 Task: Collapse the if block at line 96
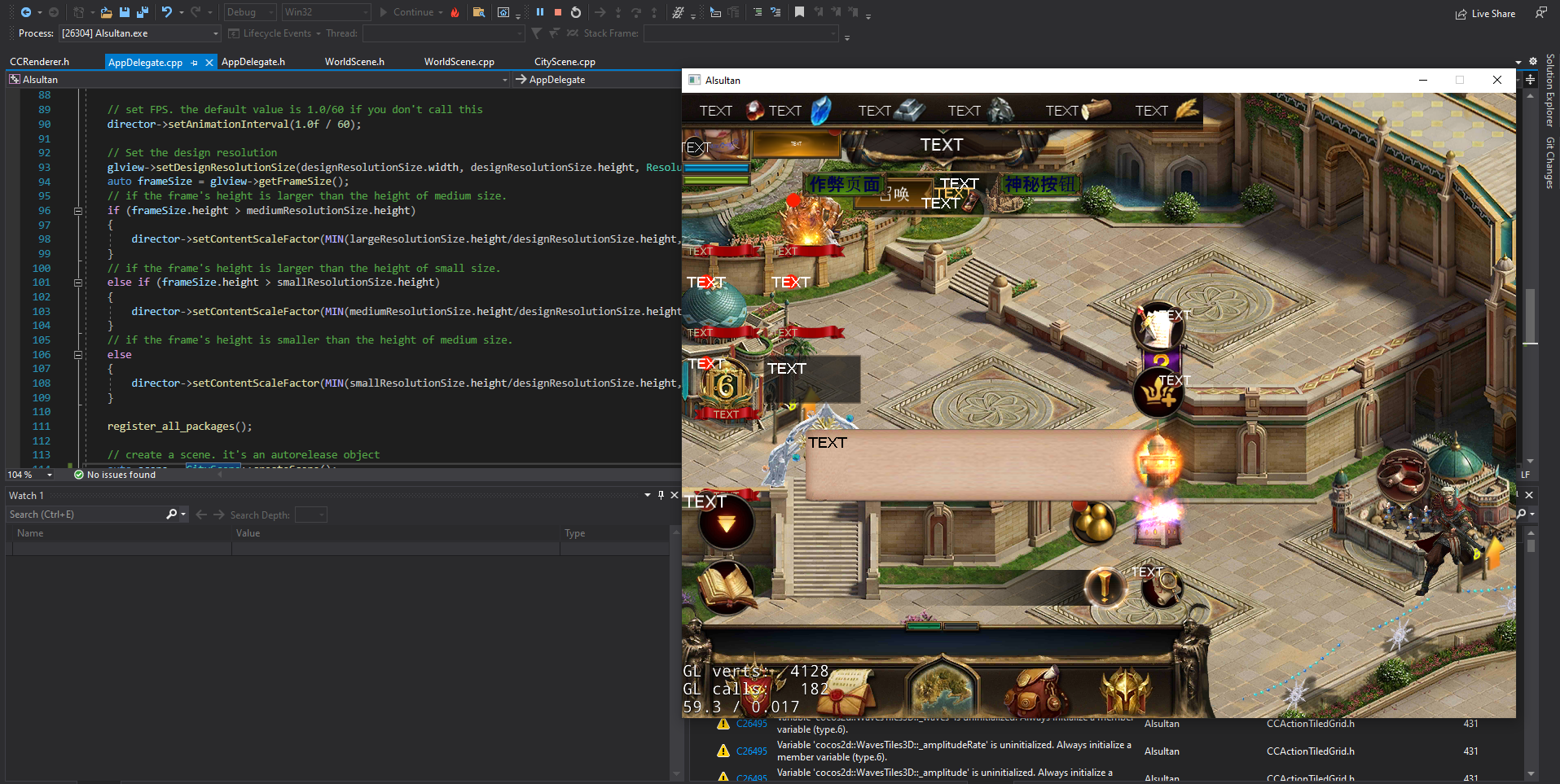tap(78, 211)
